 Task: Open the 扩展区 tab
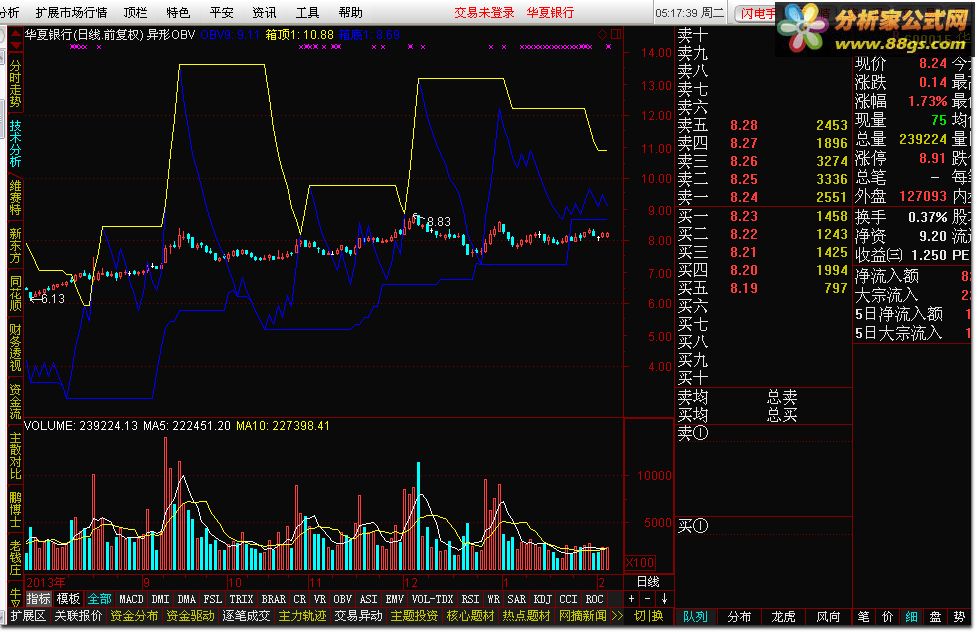click(x=28, y=616)
